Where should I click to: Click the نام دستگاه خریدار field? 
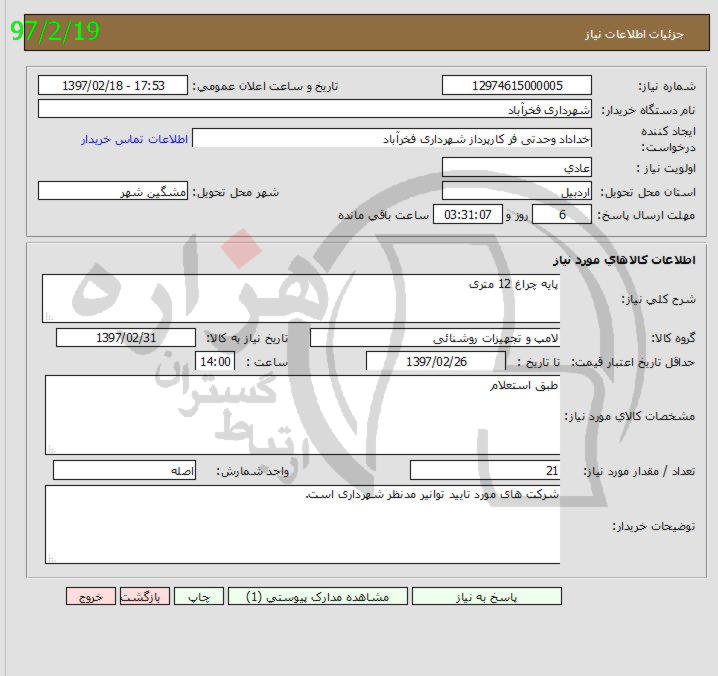click(x=315, y=109)
